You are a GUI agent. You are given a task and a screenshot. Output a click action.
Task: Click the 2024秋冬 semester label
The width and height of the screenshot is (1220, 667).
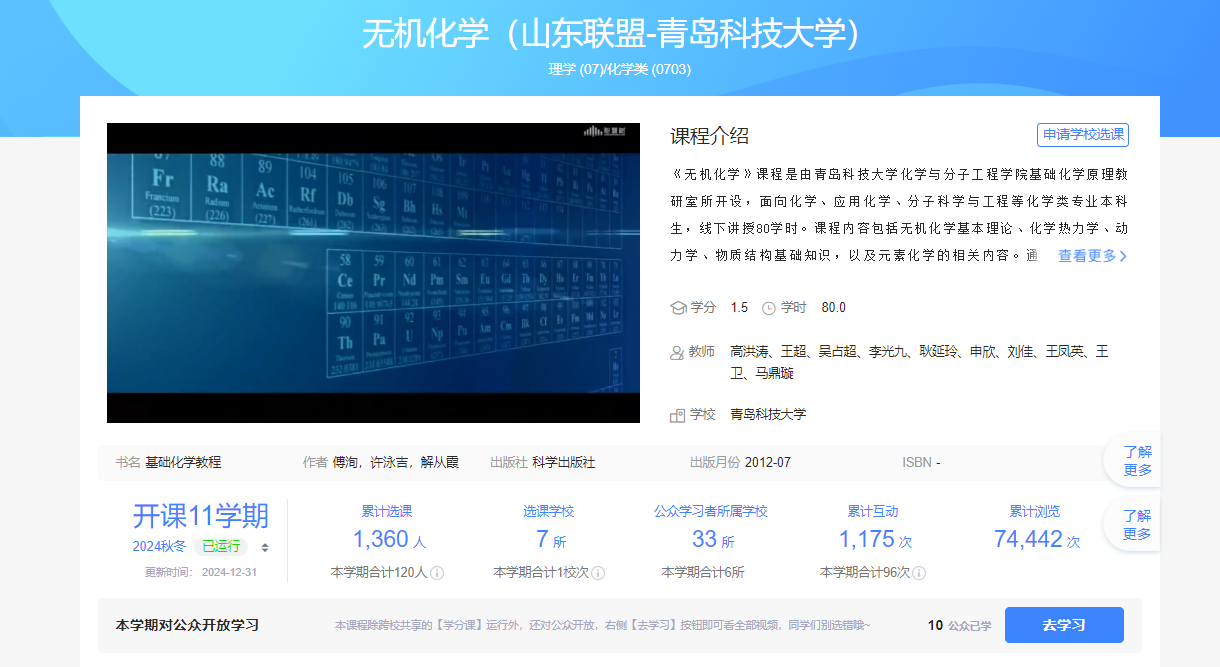[x=160, y=546]
